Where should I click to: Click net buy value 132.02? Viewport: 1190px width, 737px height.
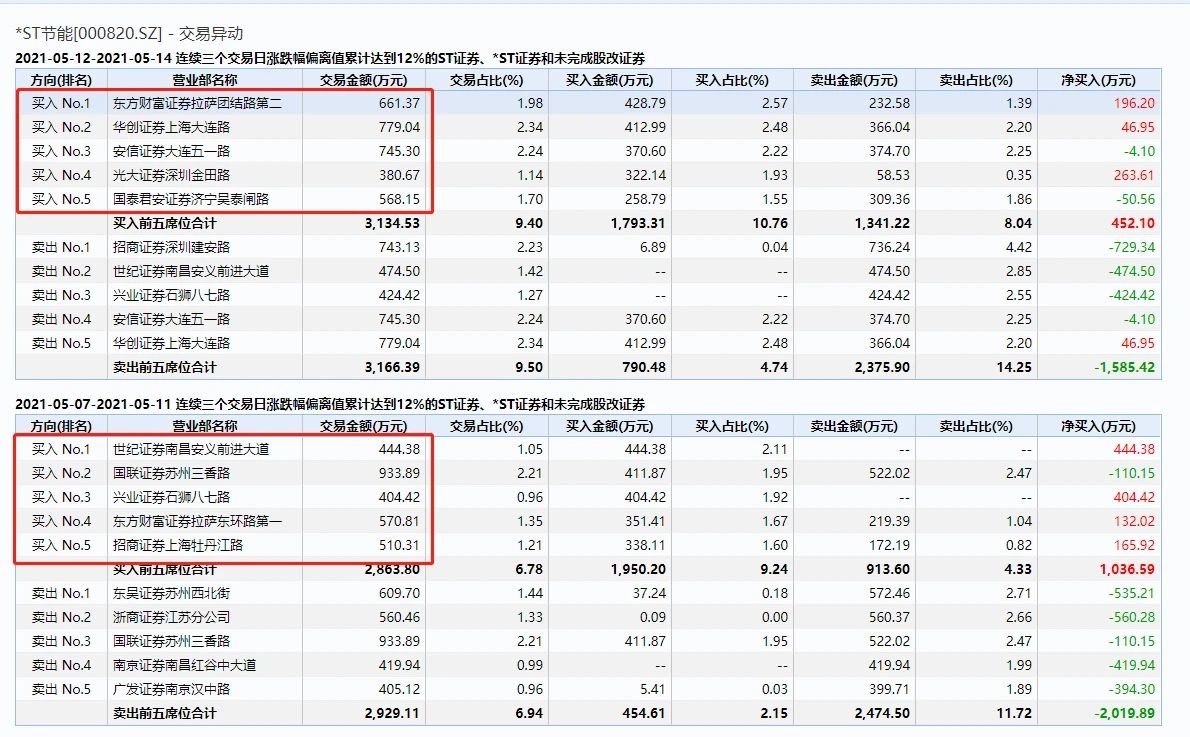(x=1134, y=521)
